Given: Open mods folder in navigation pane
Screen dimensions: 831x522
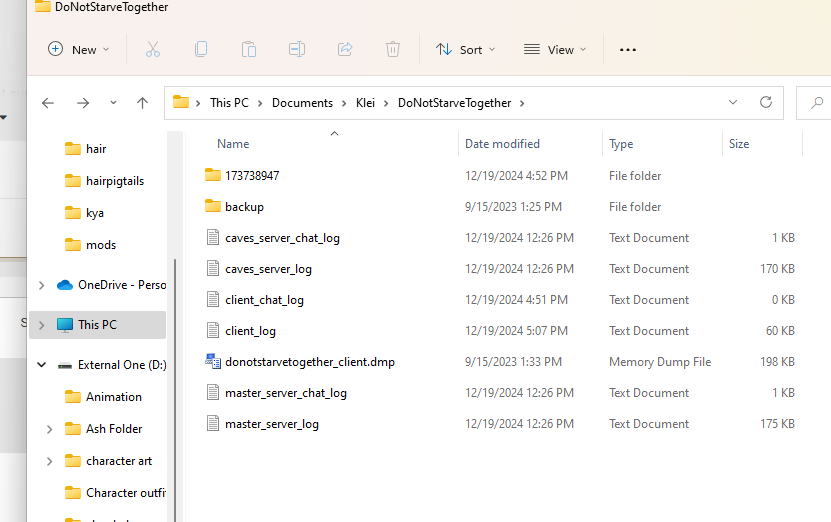Looking at the screenshot, I should coord(101,244).
